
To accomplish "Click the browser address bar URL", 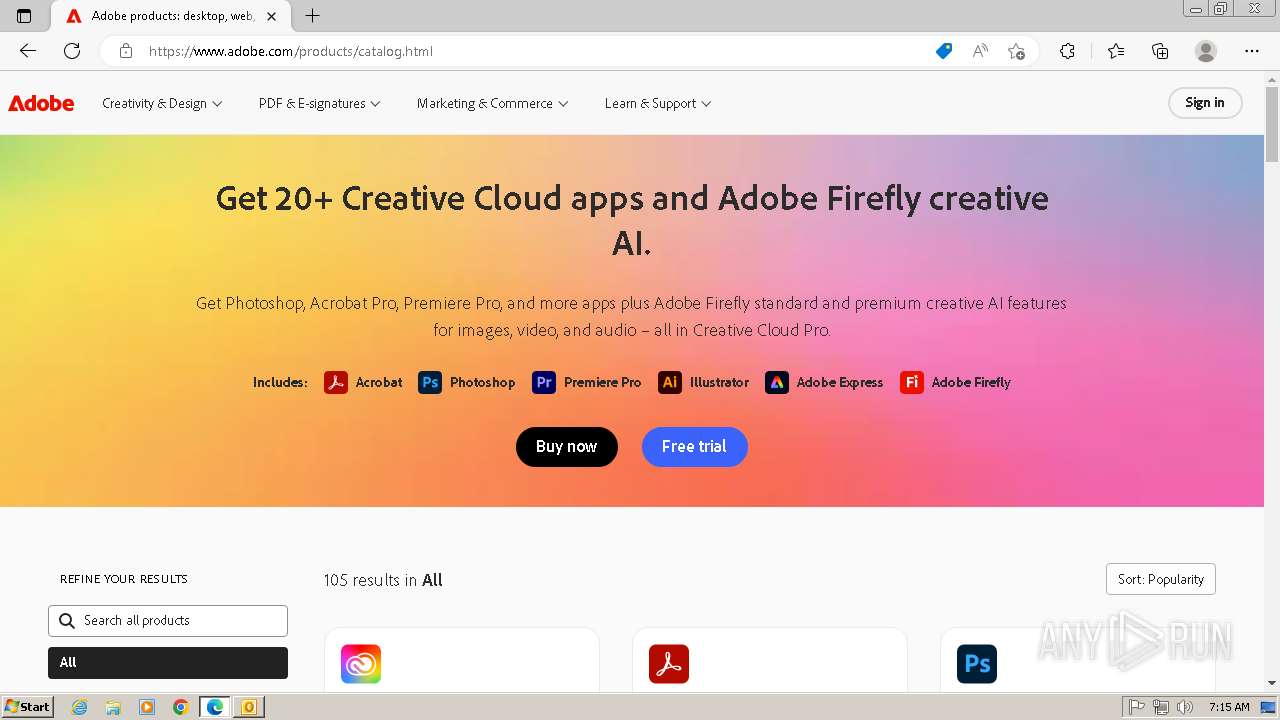I will pyautogui.click(x=291, y=51).
